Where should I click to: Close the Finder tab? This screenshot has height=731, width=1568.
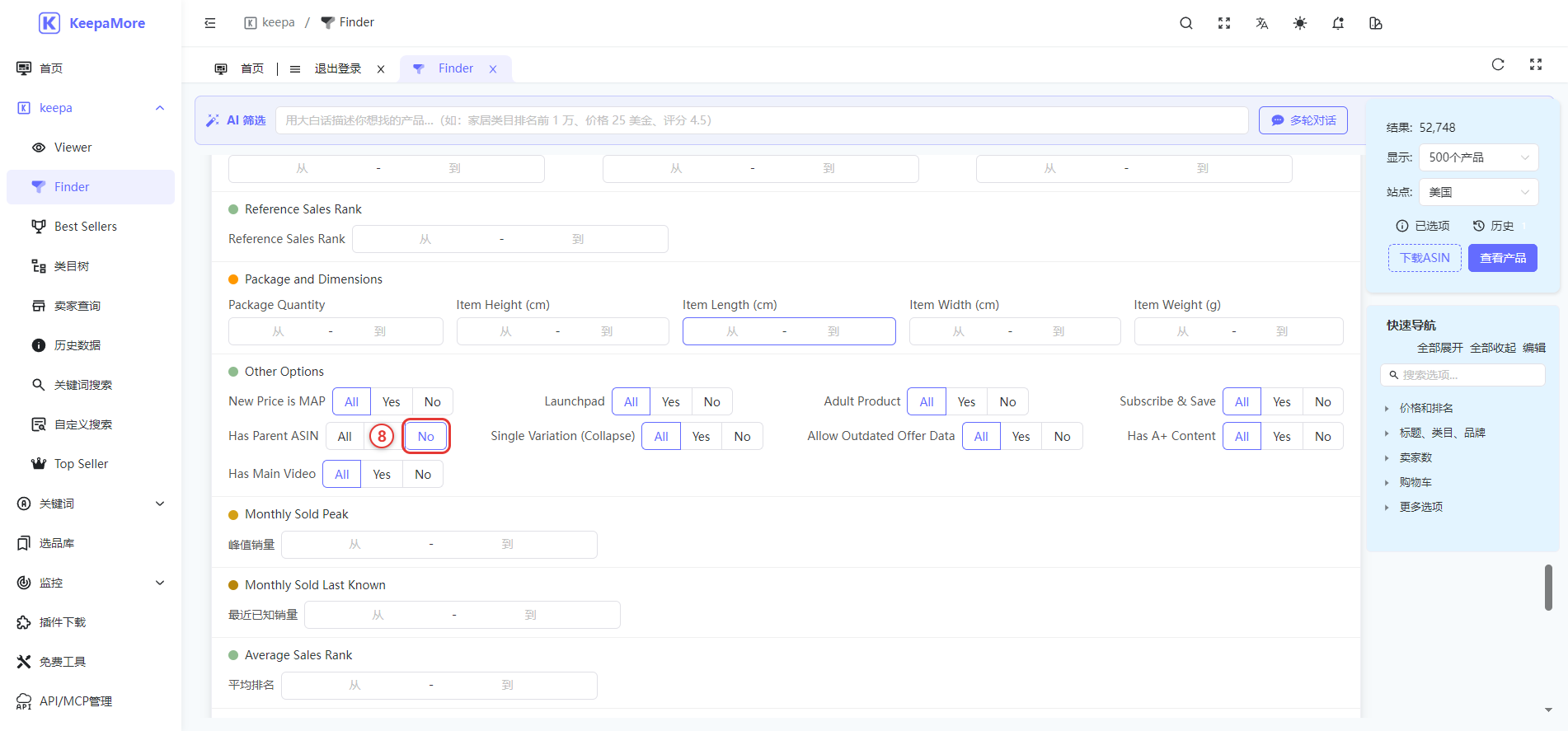(x=493, y=69)
